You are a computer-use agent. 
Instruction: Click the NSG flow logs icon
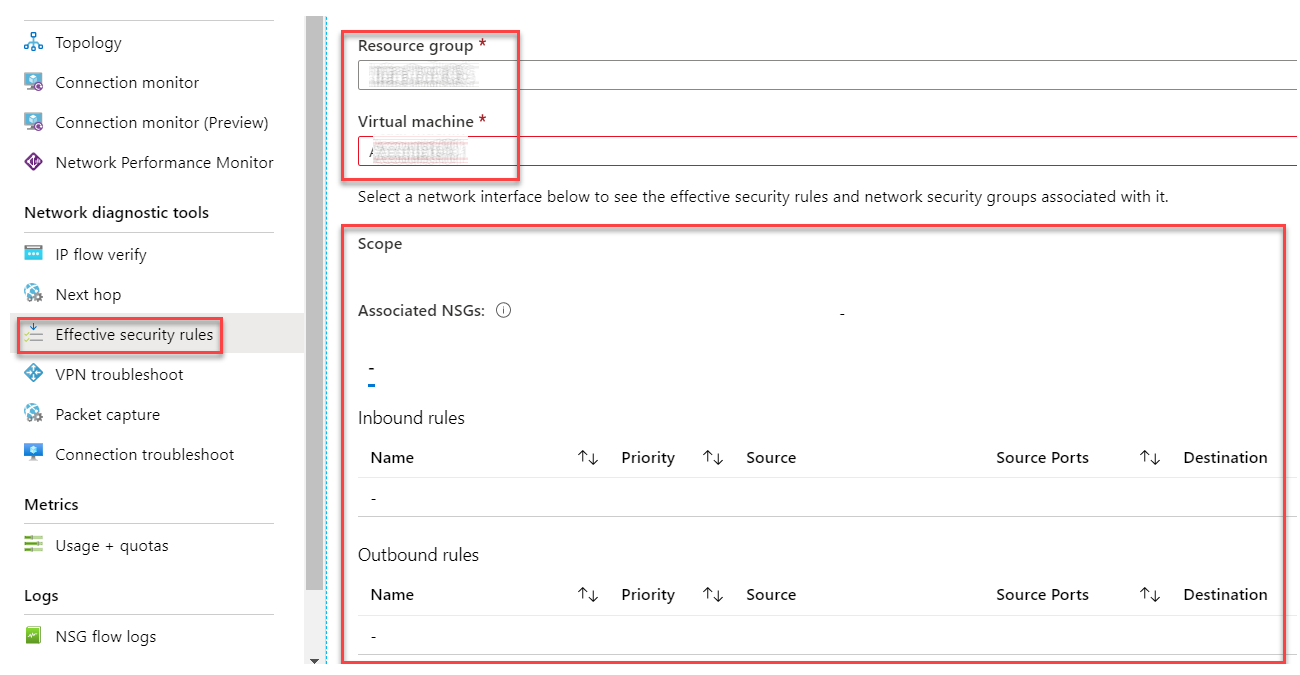point(34,636)
